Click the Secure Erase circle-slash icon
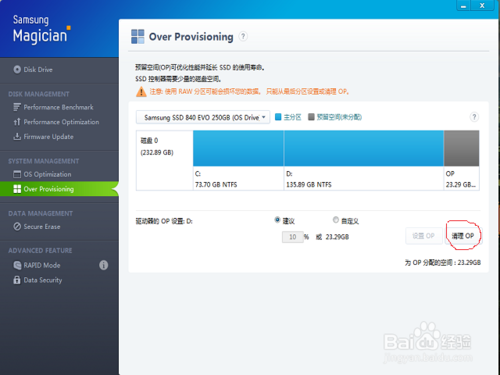The image size is (500, 375). click(x=17, y=227)
